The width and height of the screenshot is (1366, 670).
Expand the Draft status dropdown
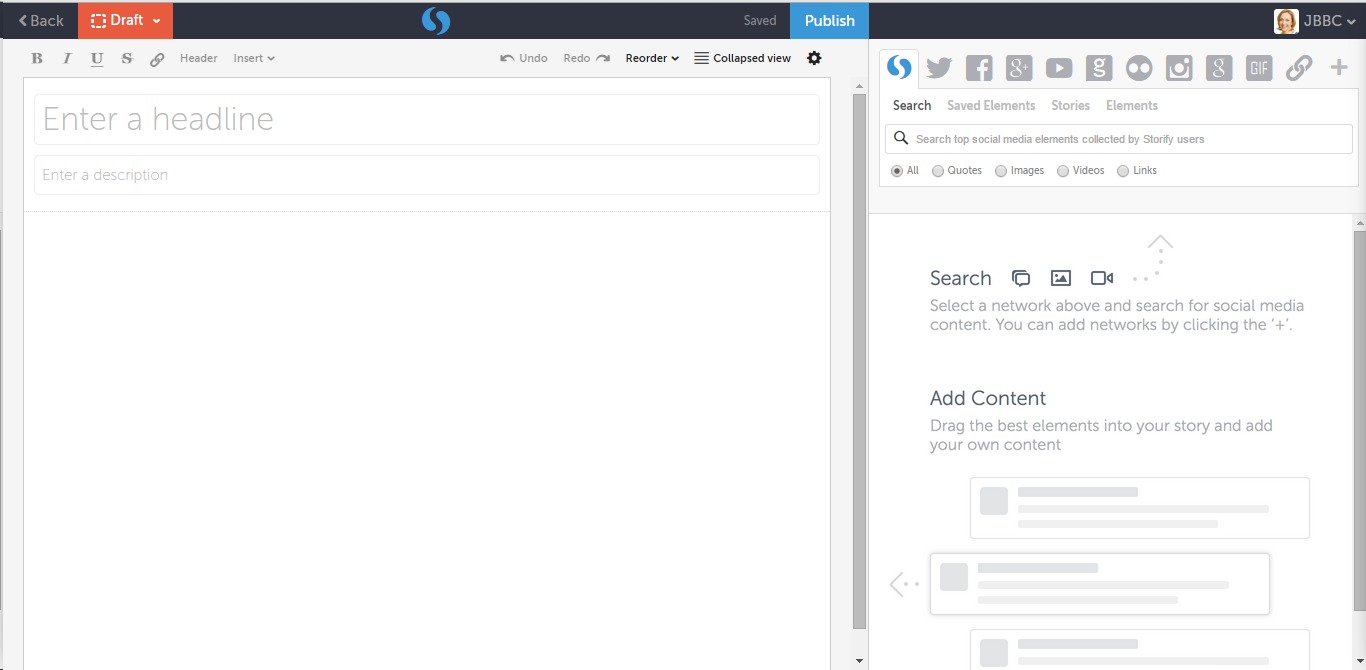[x=125, y=20]
